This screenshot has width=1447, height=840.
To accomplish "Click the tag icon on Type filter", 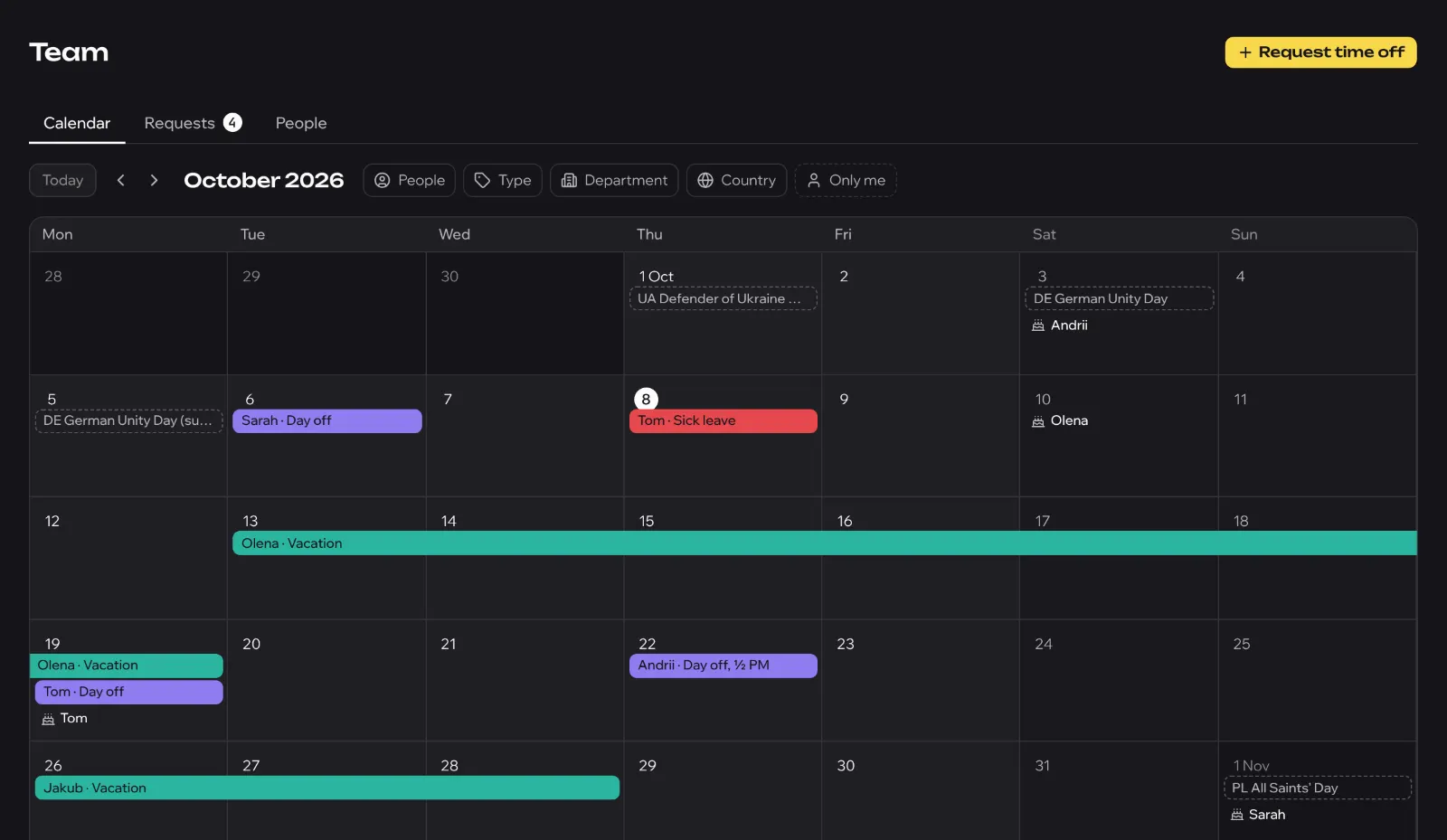I will (482, 180).
